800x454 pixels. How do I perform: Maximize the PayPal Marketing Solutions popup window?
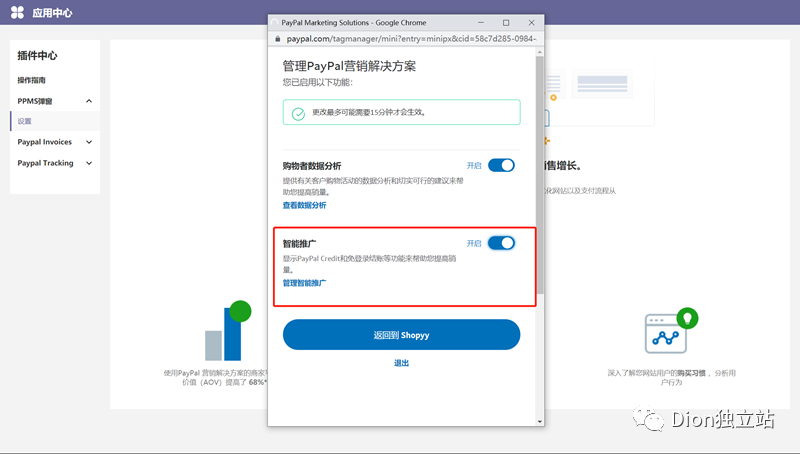[x=506, y=22]
